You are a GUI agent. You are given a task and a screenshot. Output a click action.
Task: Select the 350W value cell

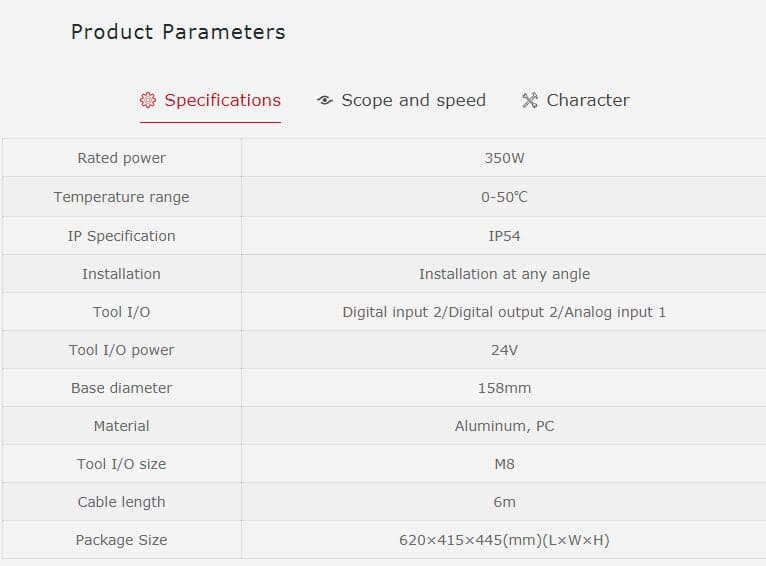[x=504, y=158]
